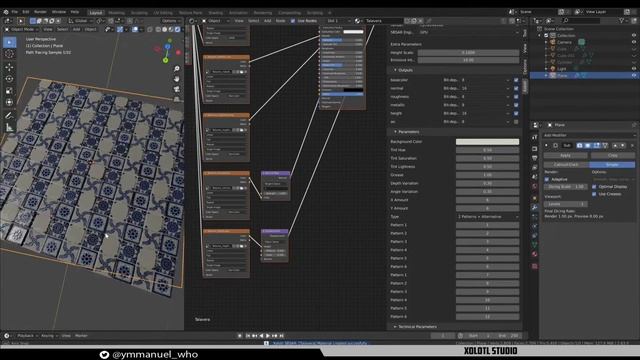Click the modifier Apply button

pyautogui.click(x=566, y=156)
